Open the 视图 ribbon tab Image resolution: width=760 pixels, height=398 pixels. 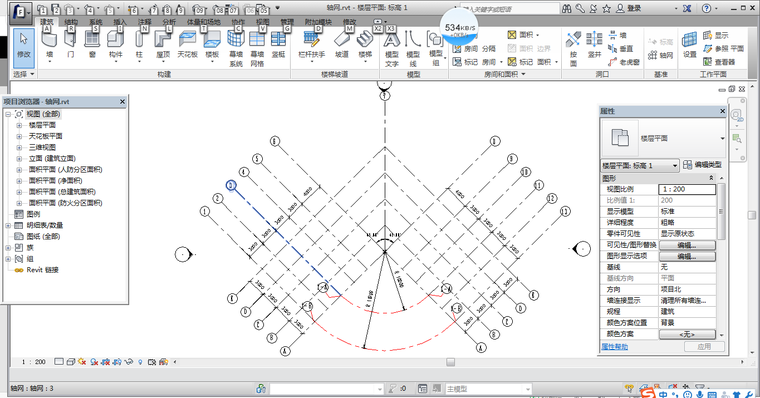coord(263,22)
